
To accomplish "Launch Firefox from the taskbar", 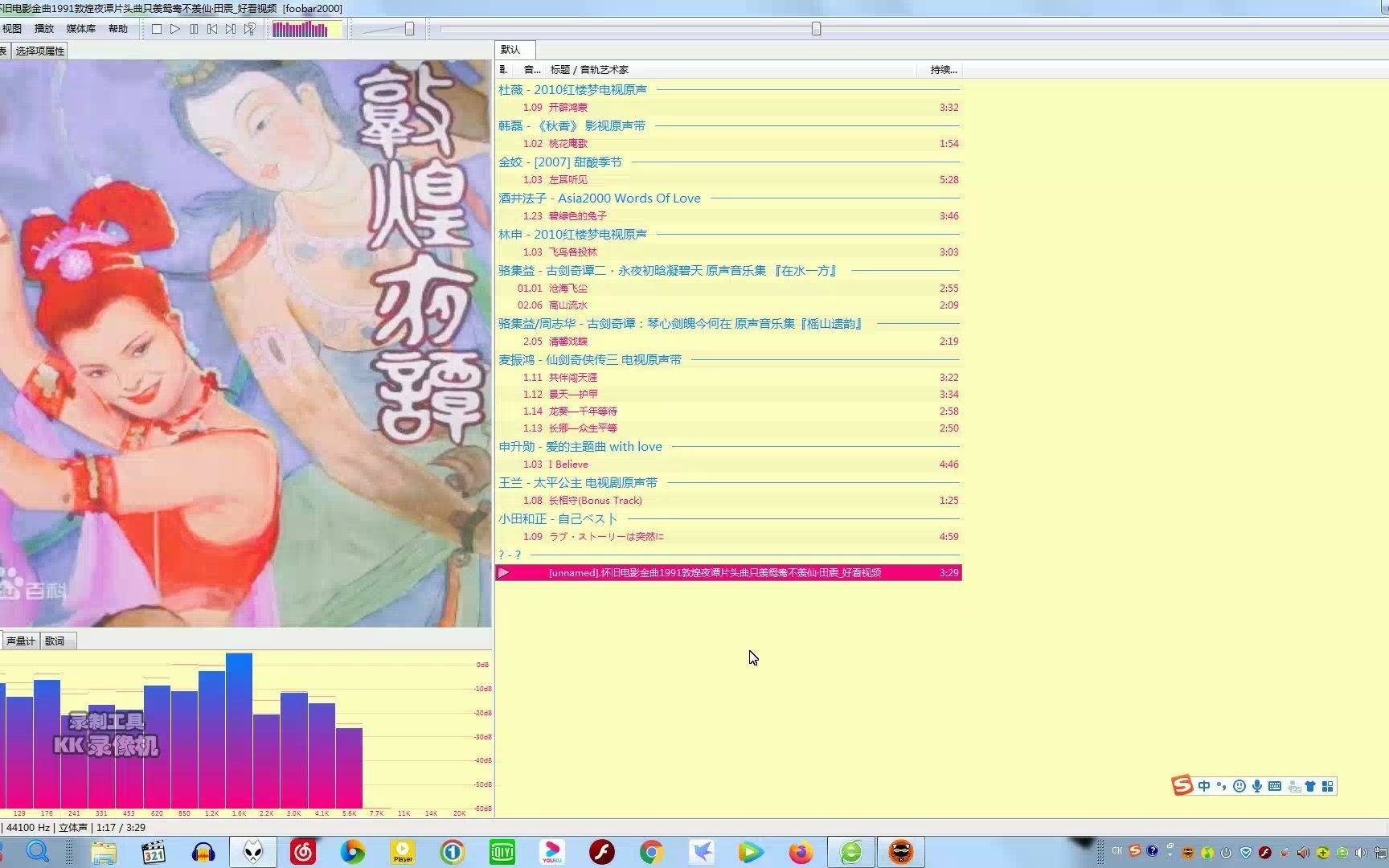I will pyautogui.click(x=801, y=852).
